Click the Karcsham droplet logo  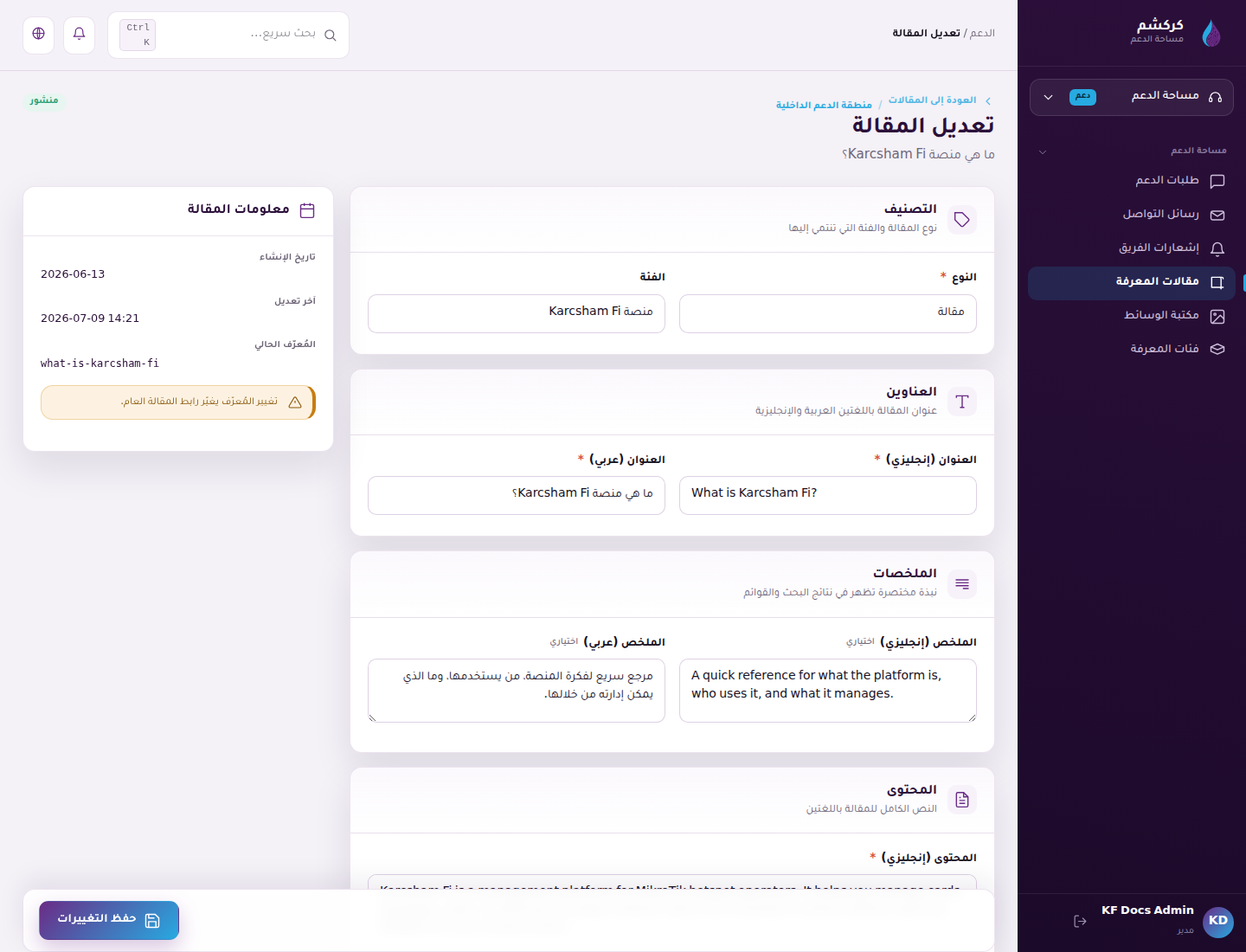coord(1211,33)
